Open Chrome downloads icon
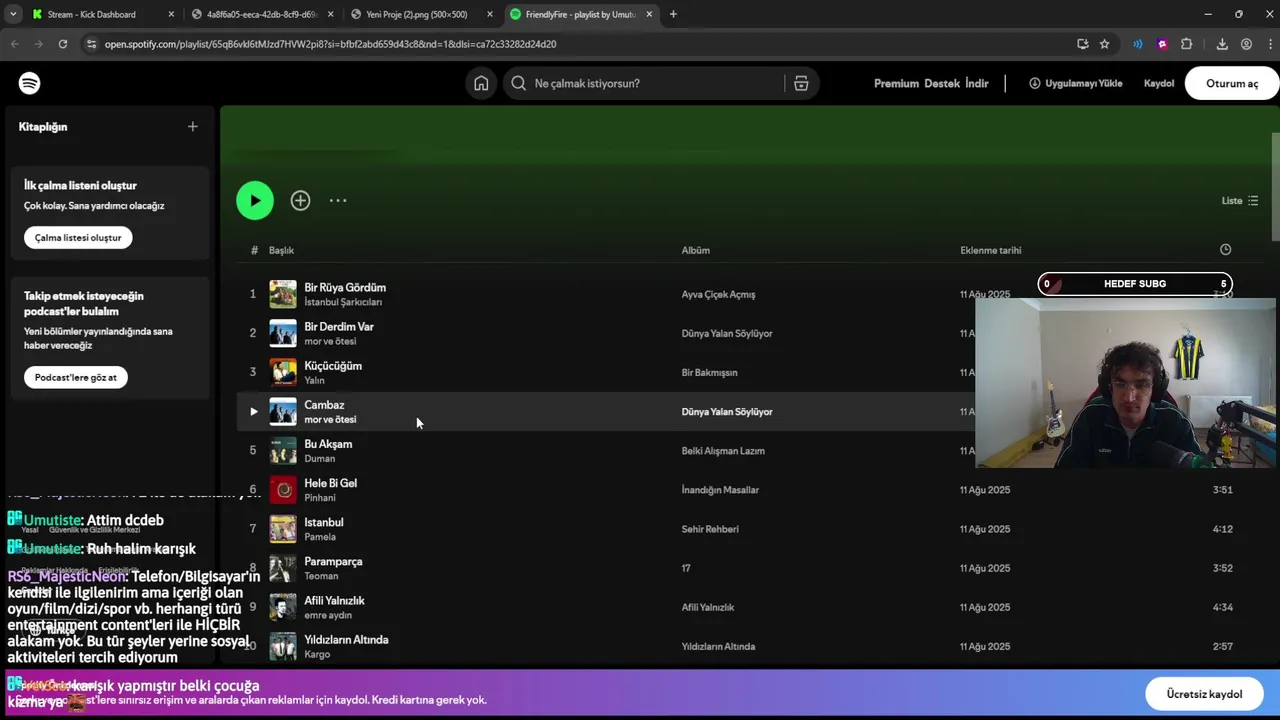Screen dimensions: 1280x720 coord(1222,44)
